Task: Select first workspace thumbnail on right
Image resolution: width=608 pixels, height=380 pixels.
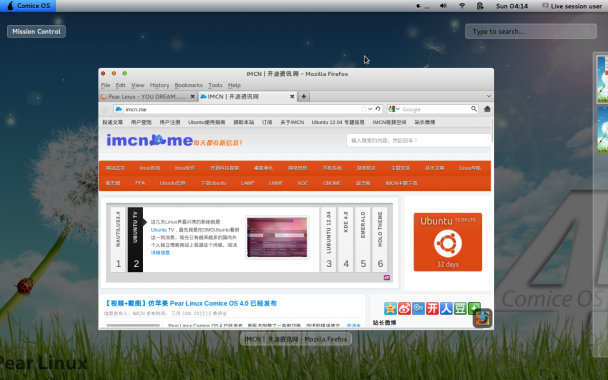Action: (602, 79)
